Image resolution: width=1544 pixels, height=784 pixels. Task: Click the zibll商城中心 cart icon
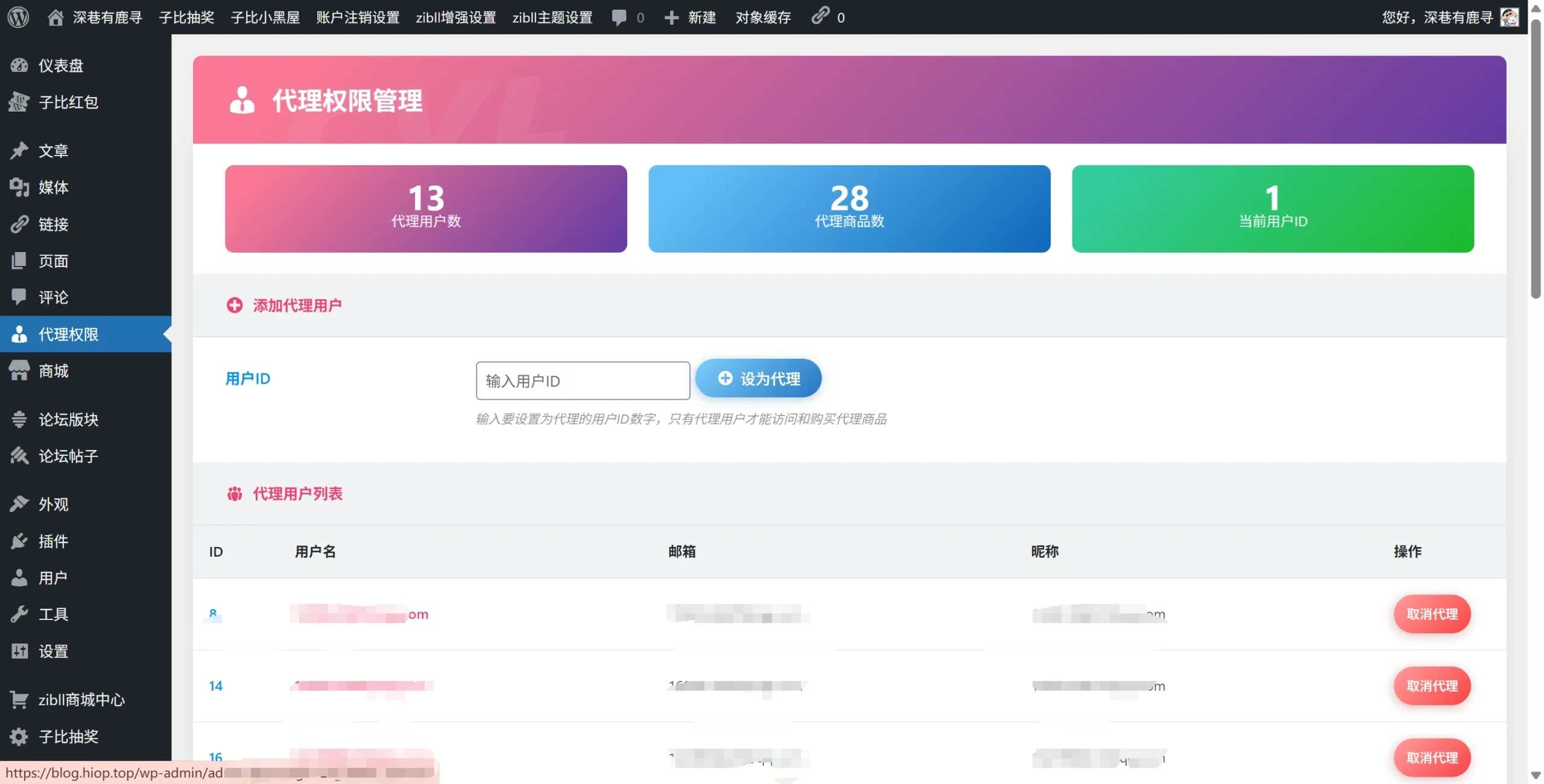click(19, 700)
